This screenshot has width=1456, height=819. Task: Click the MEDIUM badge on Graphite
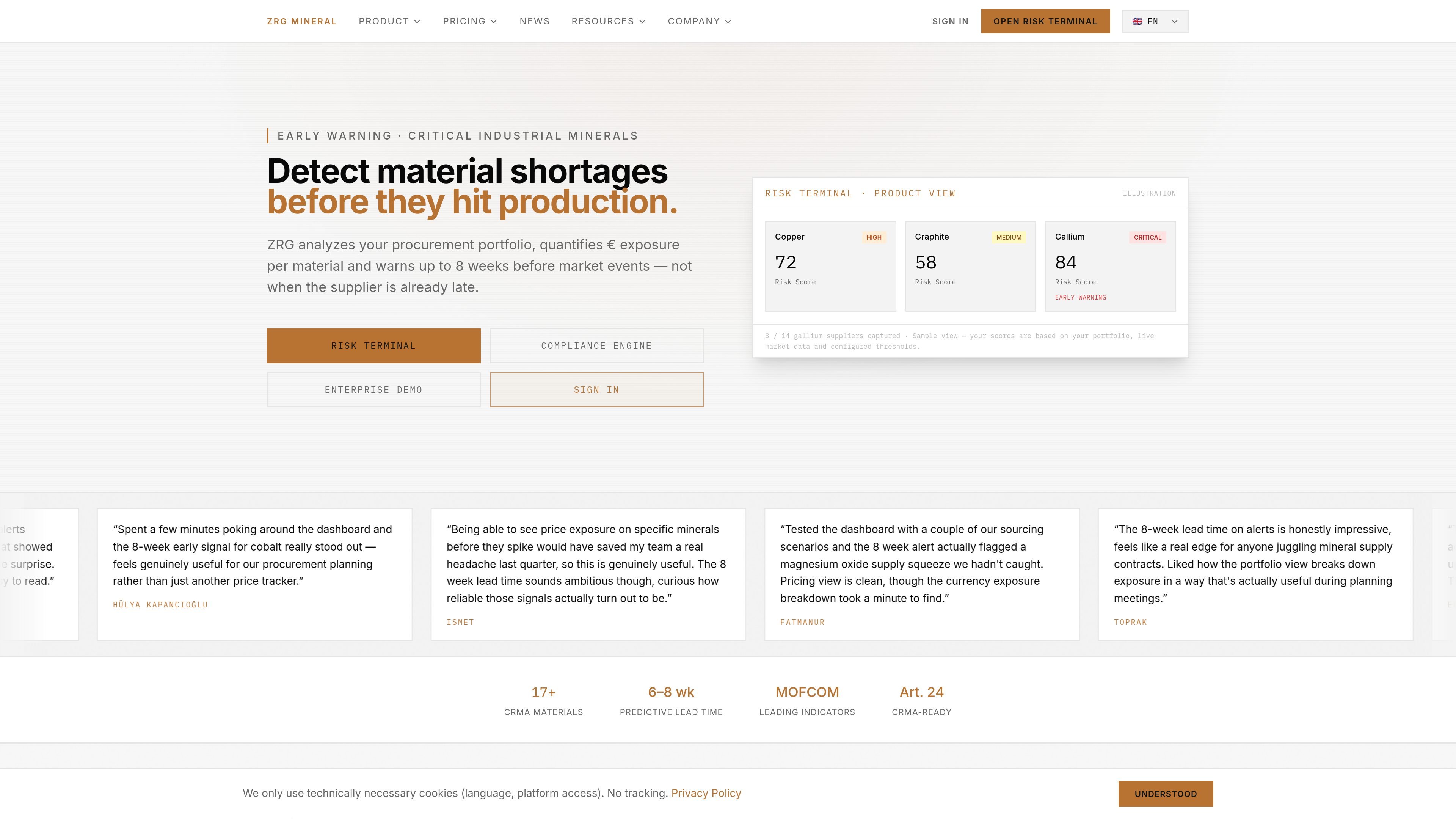[1008, 237]
